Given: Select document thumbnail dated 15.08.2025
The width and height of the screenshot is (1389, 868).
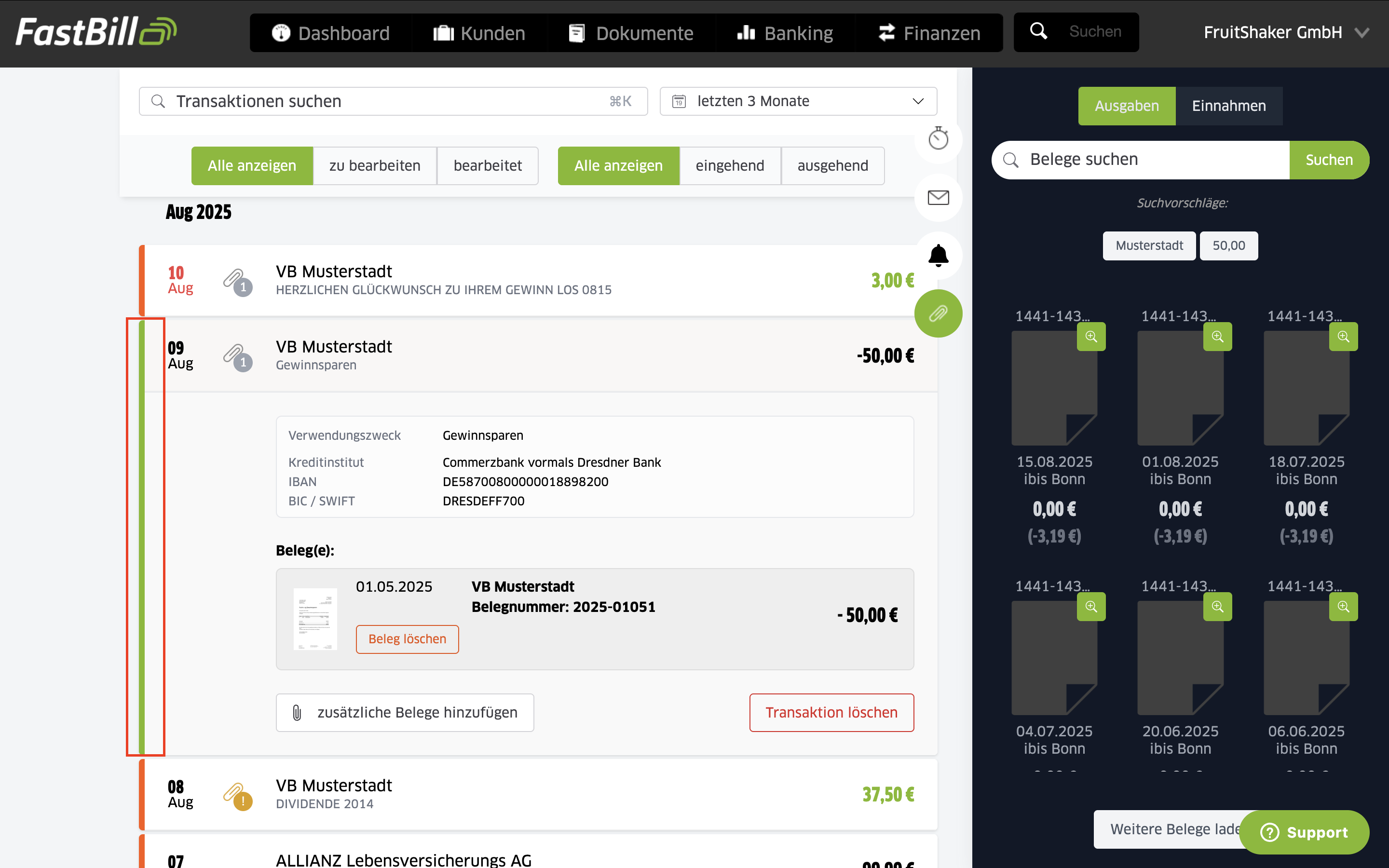Looking at the screenshot, I should pyautogui.click(x=1054, y=388).
